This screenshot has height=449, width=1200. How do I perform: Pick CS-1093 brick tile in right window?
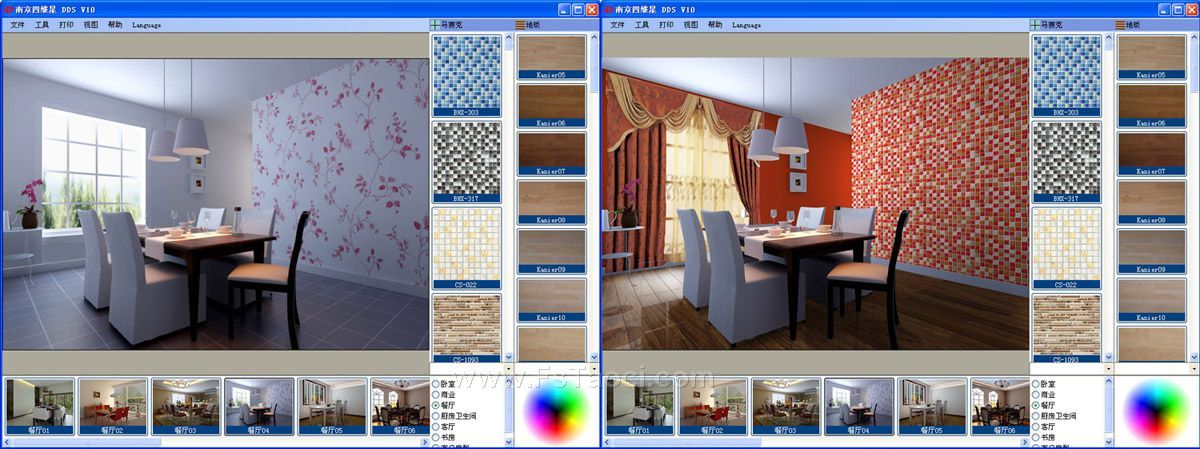pos(1066,327)
